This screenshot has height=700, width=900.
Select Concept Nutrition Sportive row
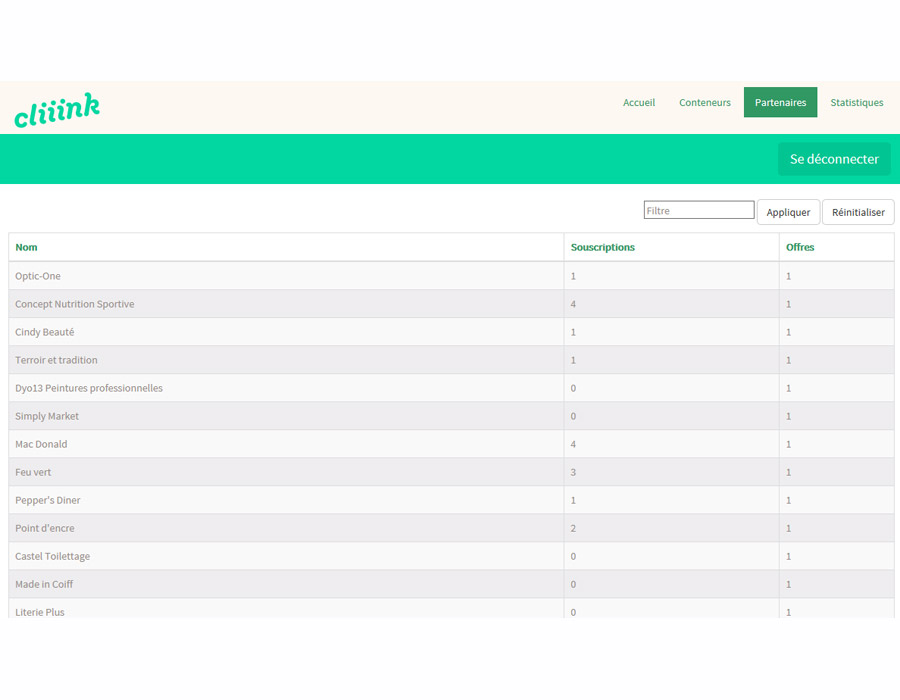pos(75,304)
